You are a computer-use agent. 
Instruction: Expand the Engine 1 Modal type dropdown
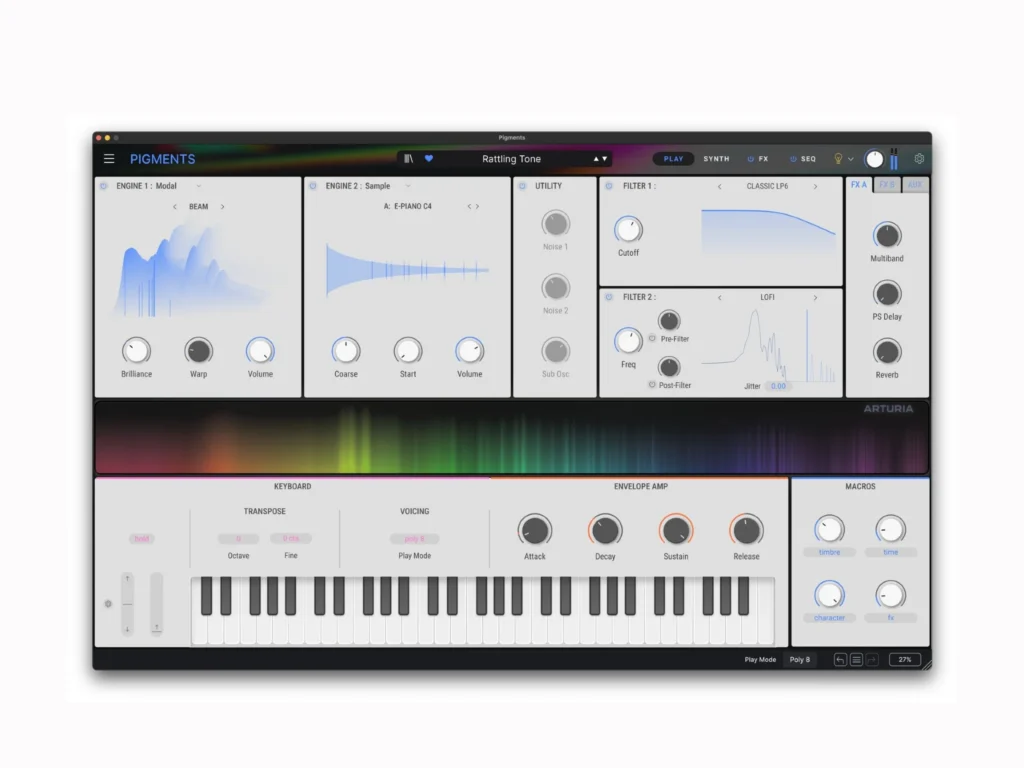click(x=199, y=186)
